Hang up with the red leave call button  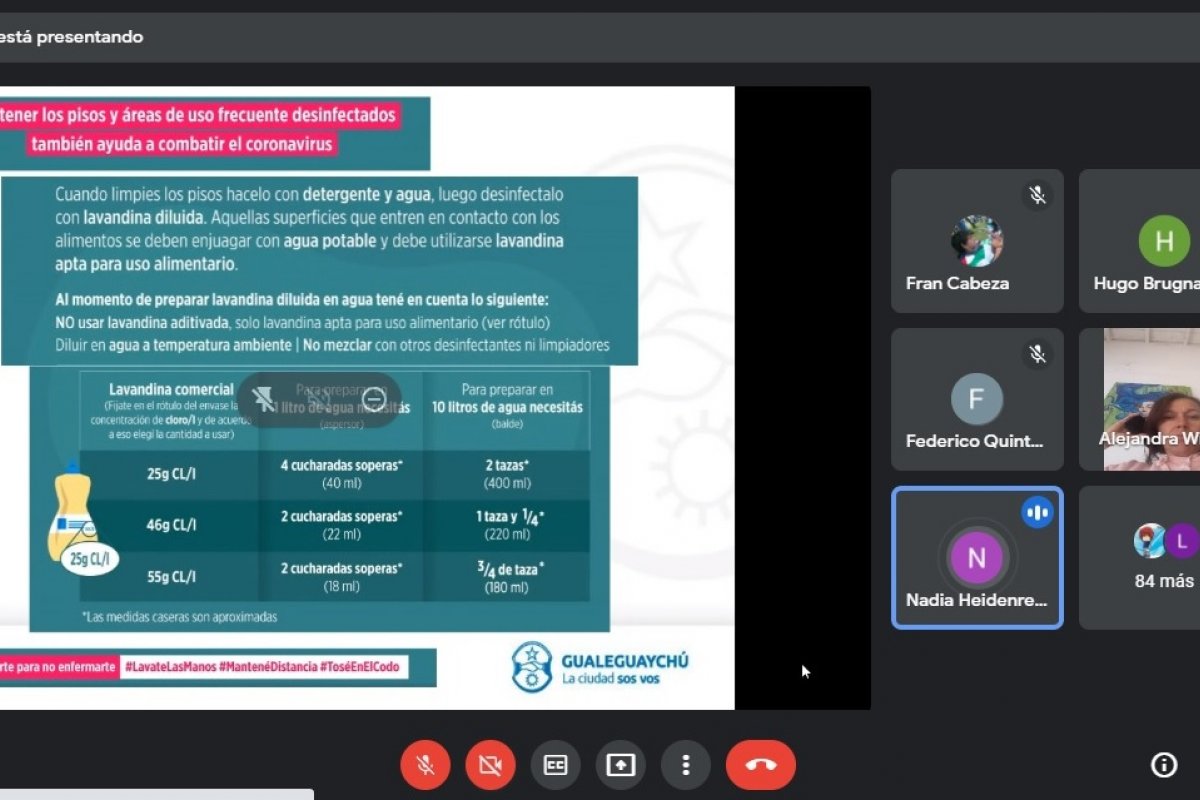tap(761, 765)
